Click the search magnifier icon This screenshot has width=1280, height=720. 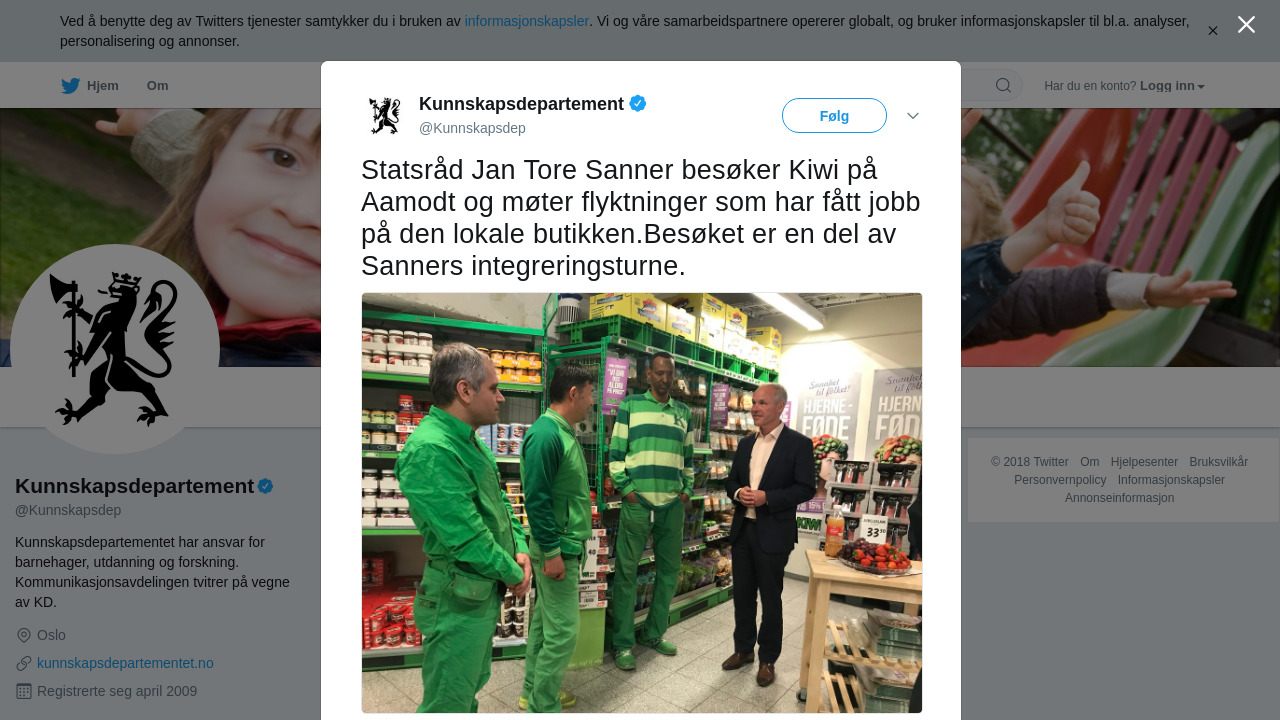coord(1003,85)
